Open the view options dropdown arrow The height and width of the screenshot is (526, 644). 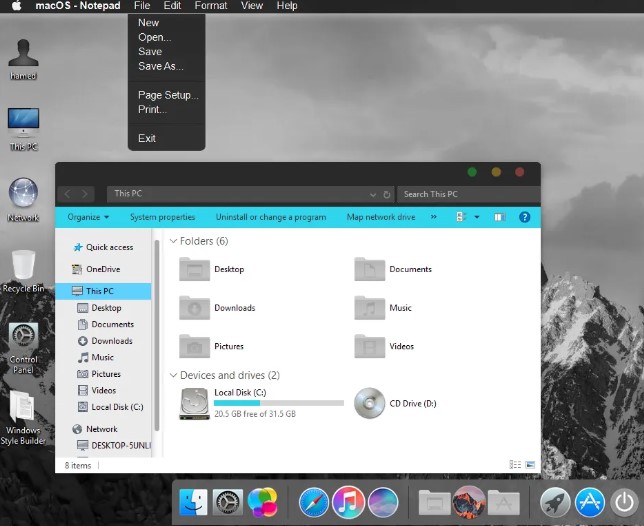pos(477,217)
